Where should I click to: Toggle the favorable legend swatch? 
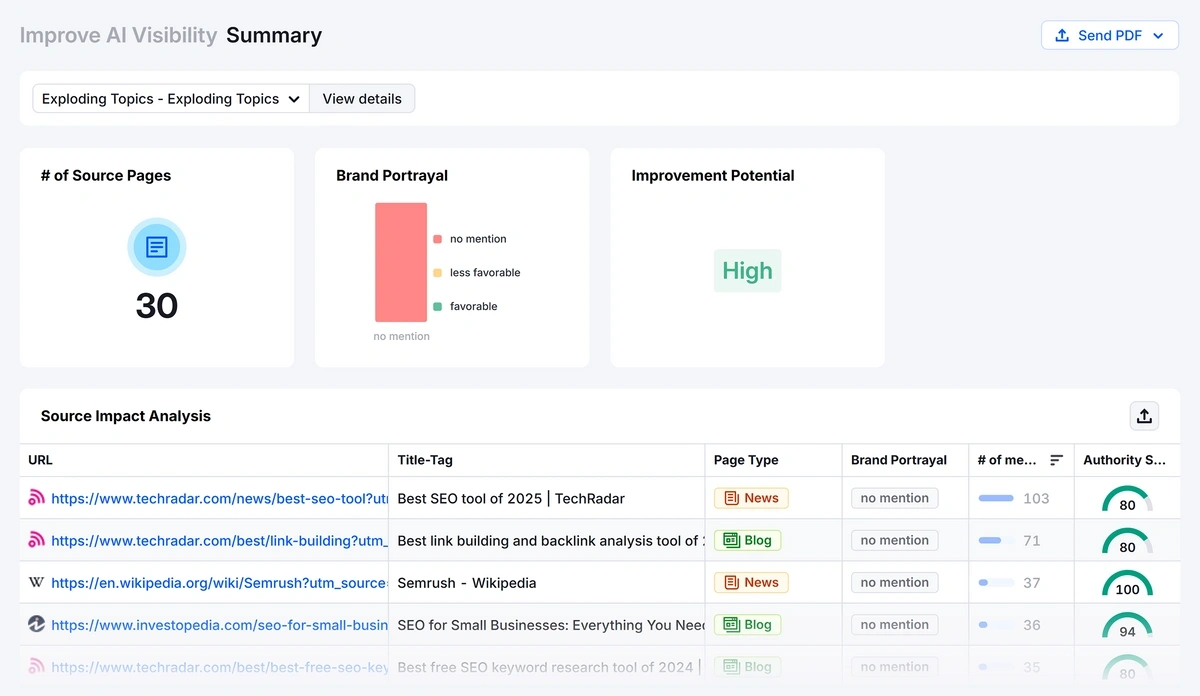[x=438, y=307]
